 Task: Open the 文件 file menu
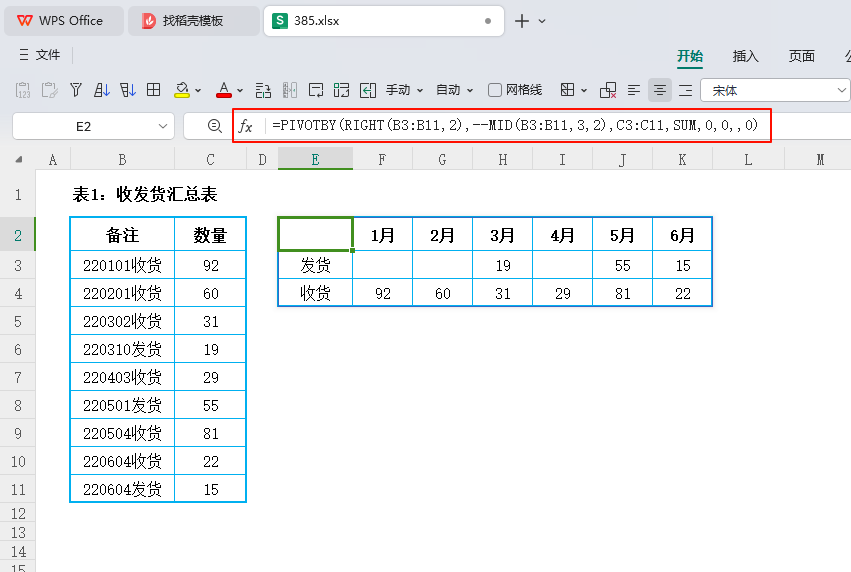(x=40, y=55)
